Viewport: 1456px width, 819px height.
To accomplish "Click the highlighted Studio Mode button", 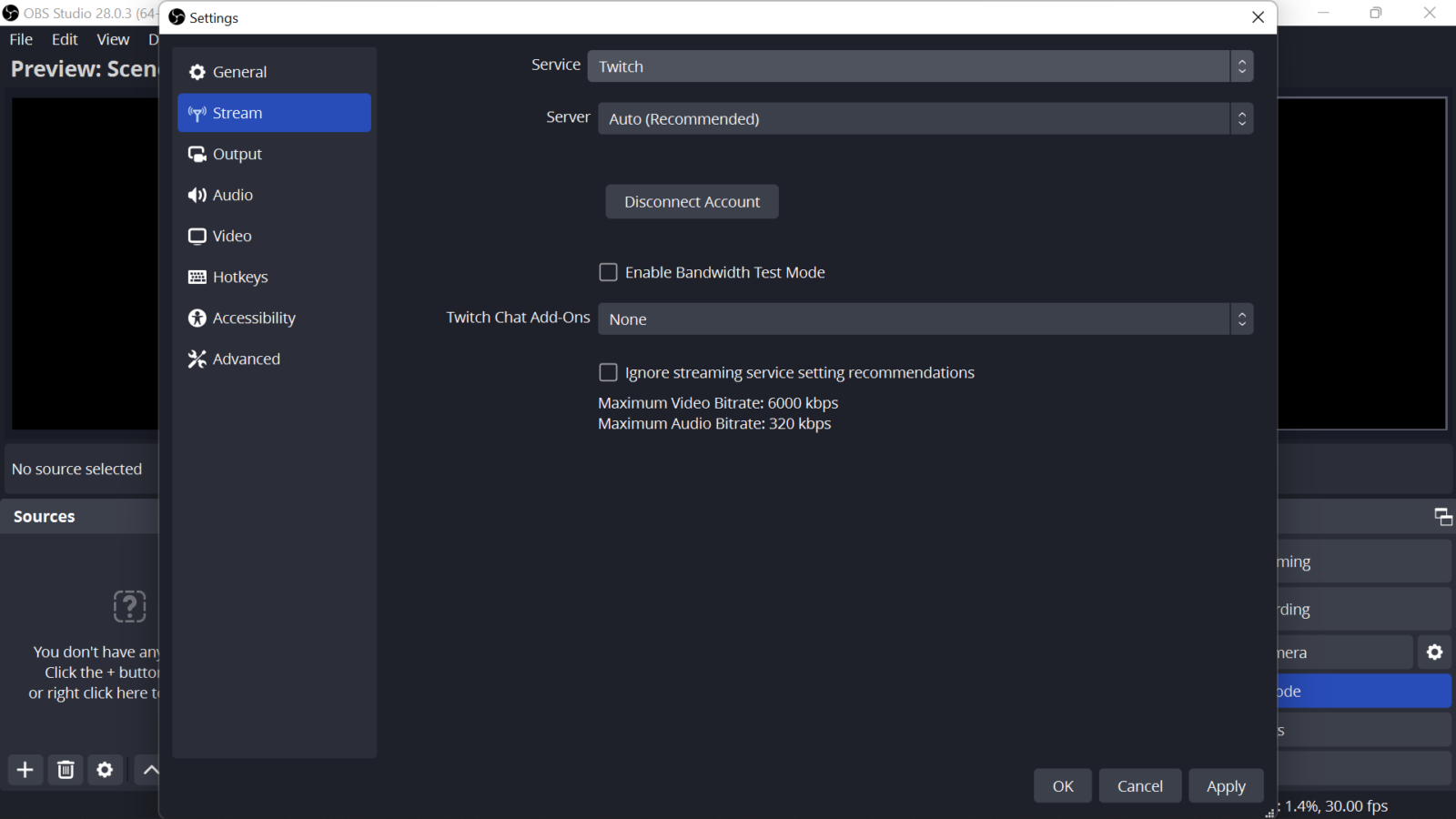I will (x=1364, y=692).
